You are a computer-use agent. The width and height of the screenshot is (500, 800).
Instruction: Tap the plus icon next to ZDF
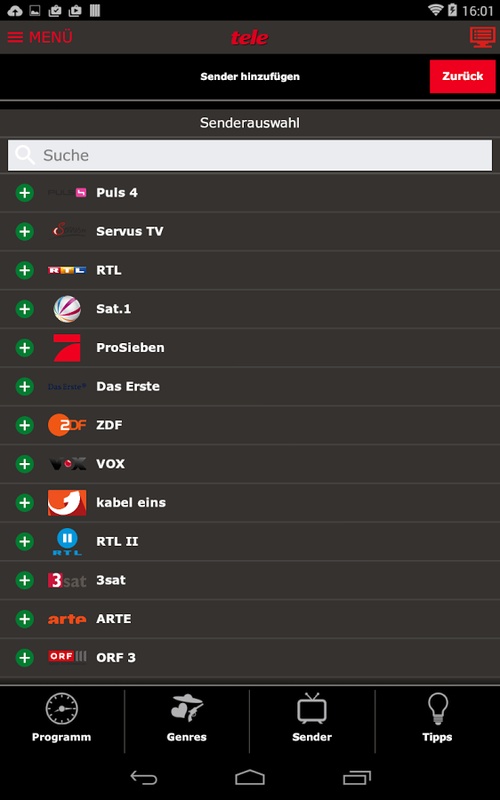(x=24, y=426)
